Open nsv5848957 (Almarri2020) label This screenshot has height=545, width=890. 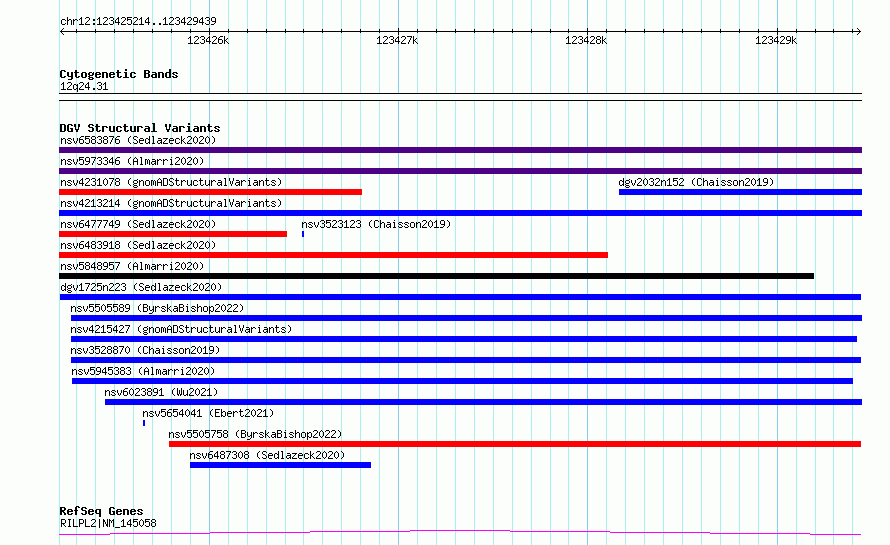coord(132,266)
